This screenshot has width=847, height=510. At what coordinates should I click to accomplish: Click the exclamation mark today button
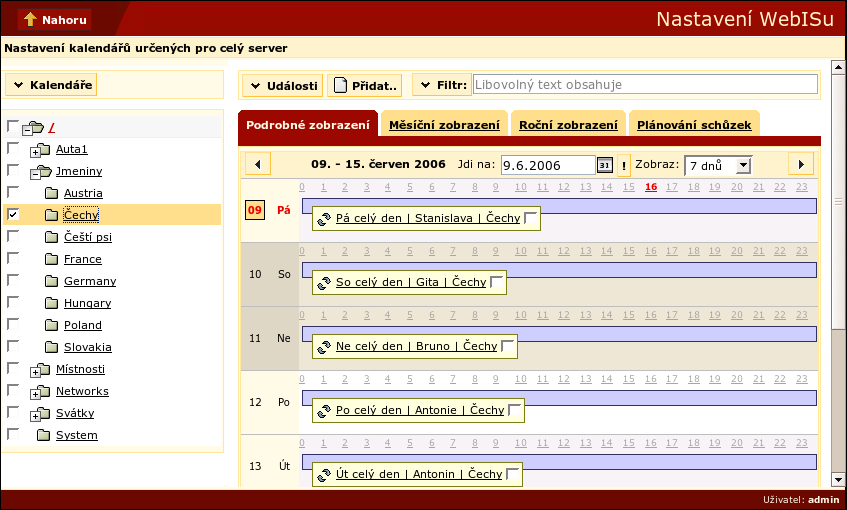pyautogui.click(x=623, y=165)
